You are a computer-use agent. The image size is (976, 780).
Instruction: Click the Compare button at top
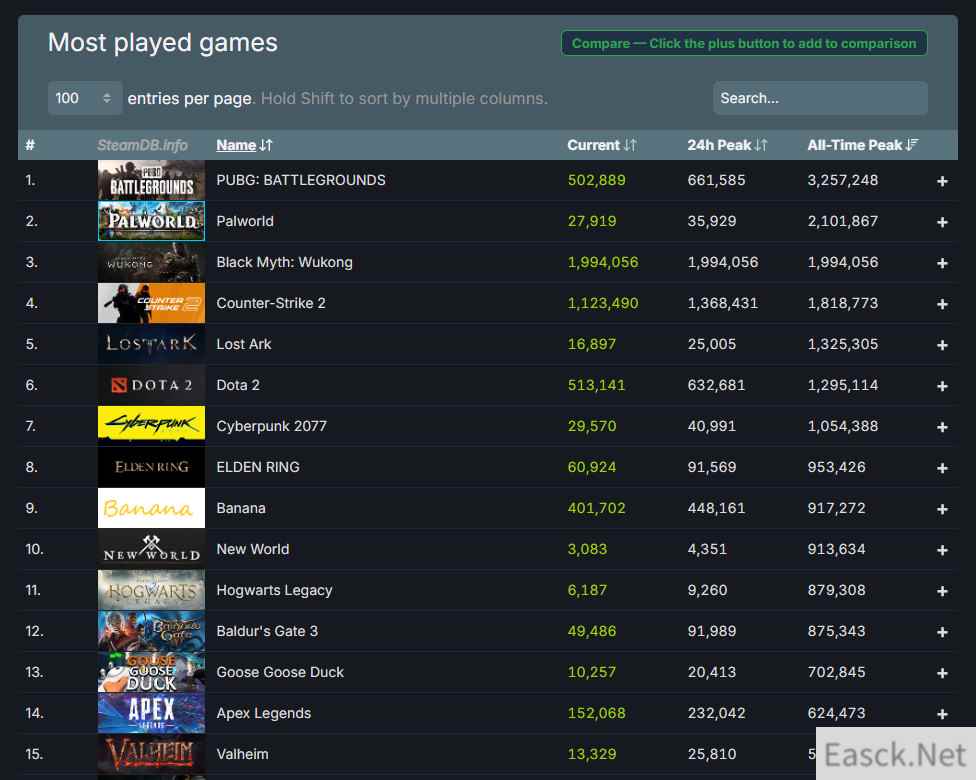(x=744, y=43)
